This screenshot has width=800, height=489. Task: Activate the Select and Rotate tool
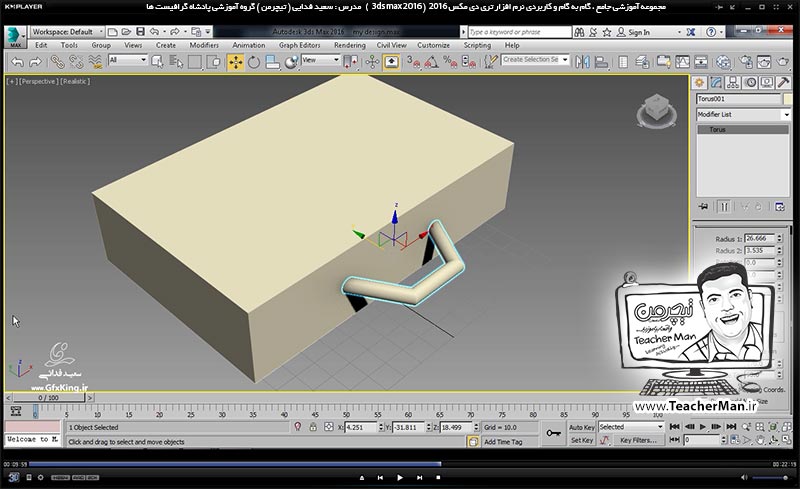point(254,62)
